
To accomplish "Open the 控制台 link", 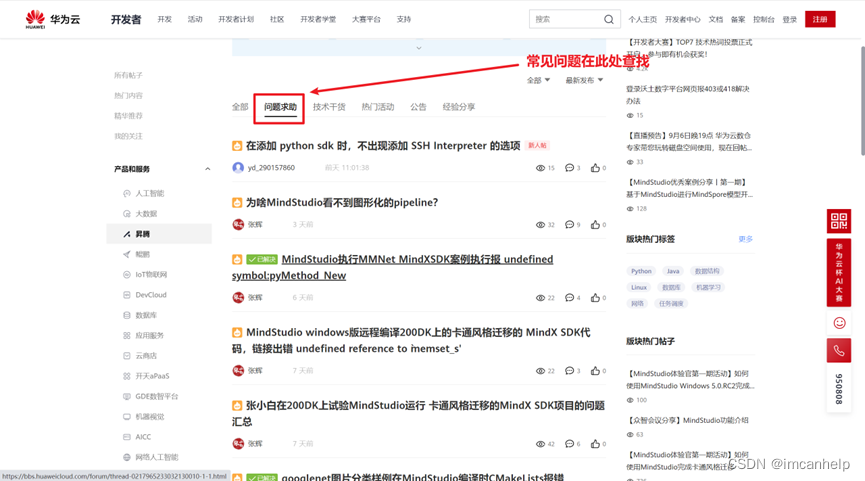I will point(764,19).
